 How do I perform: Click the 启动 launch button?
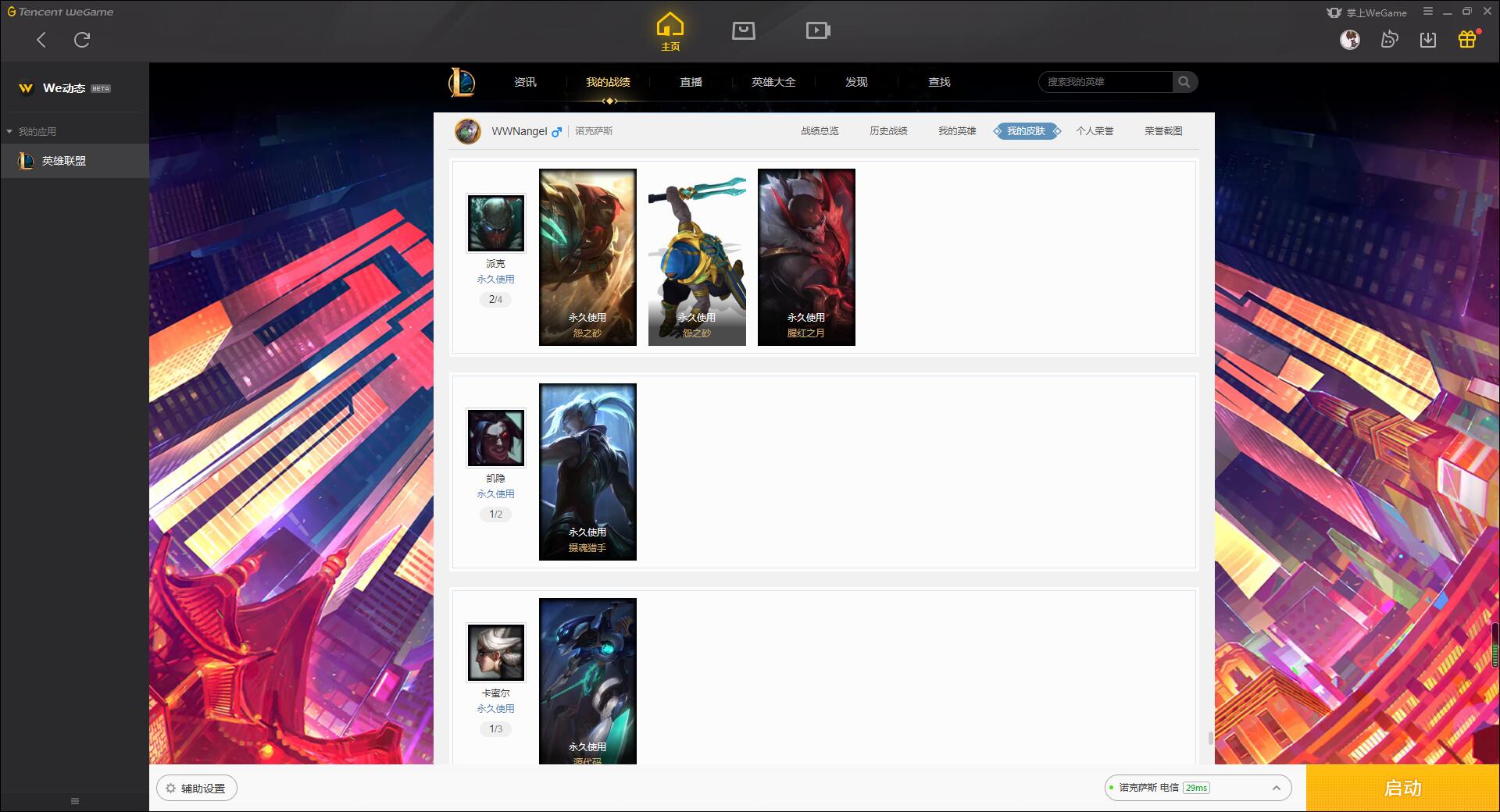[1402, 788]
